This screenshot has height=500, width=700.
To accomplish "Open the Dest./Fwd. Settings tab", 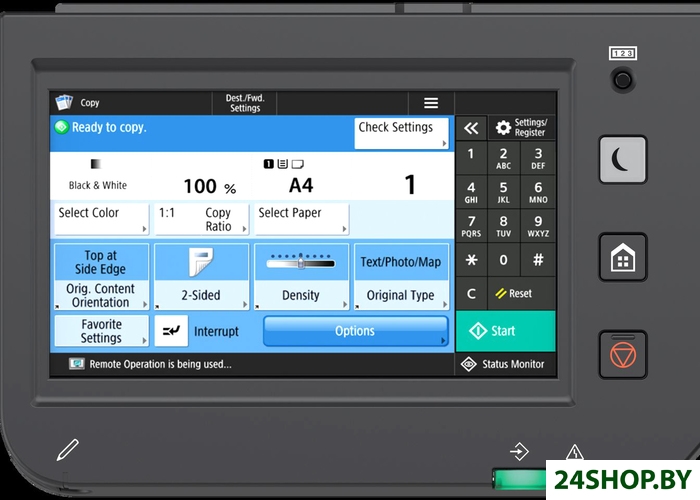I will point(244,103).
